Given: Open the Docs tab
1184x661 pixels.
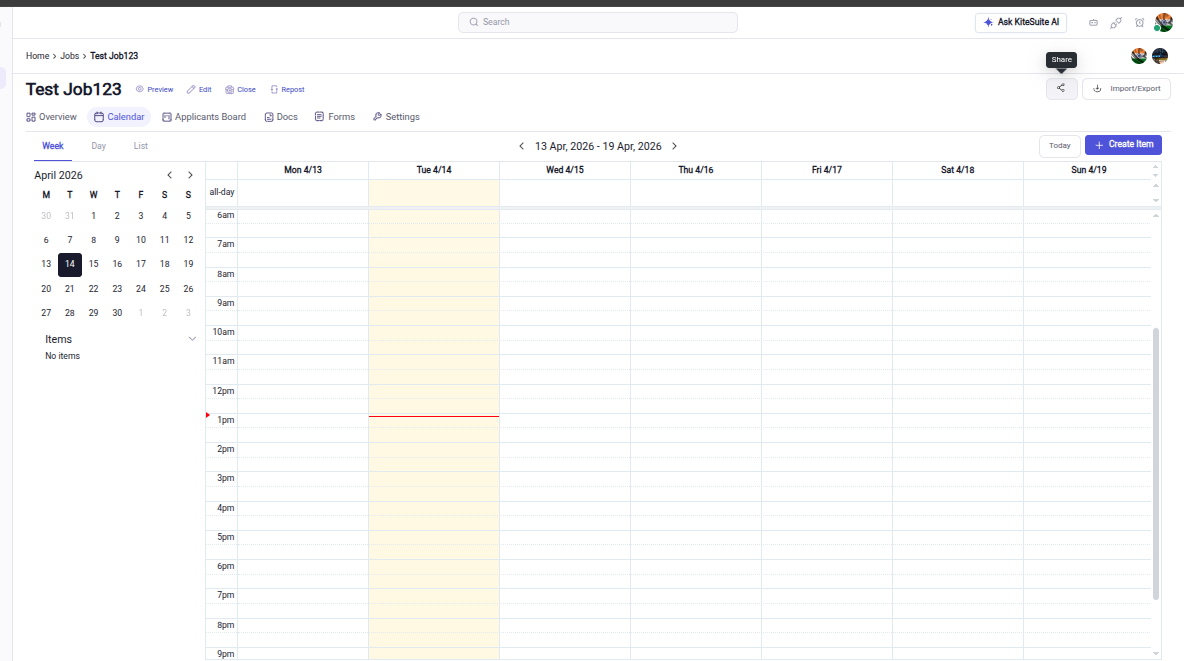Looking at the screenshot, I should coord(281,117).
